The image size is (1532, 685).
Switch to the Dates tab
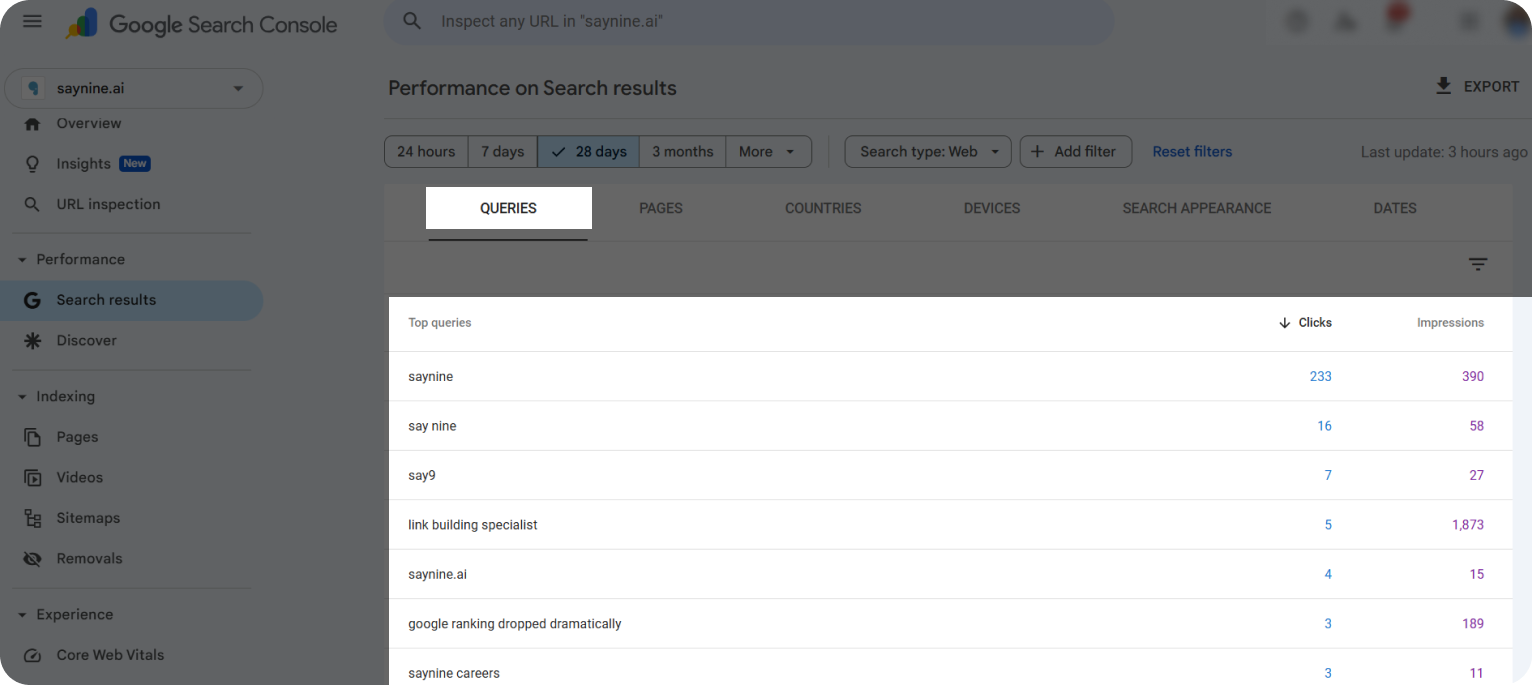click(x=1395, y=208)
